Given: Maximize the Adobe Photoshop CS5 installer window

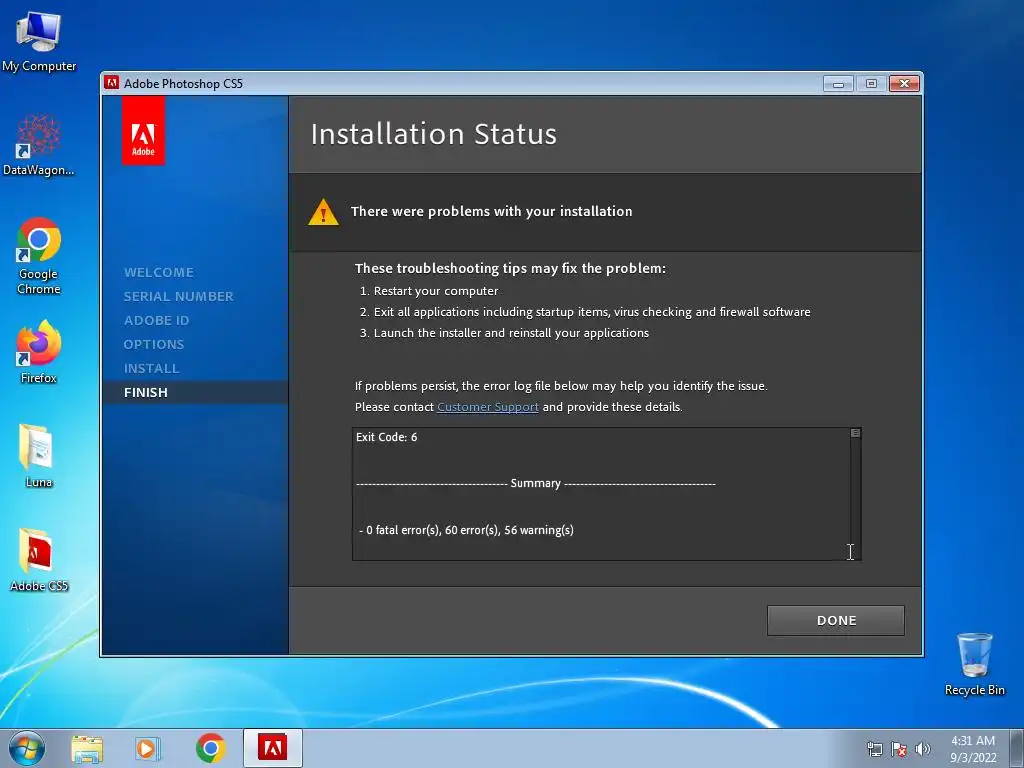Looking at the screenshot, I should tap(871, 84).
